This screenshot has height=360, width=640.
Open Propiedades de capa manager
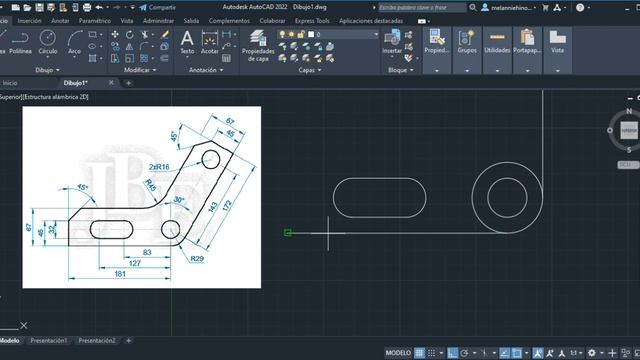point(258,46)
